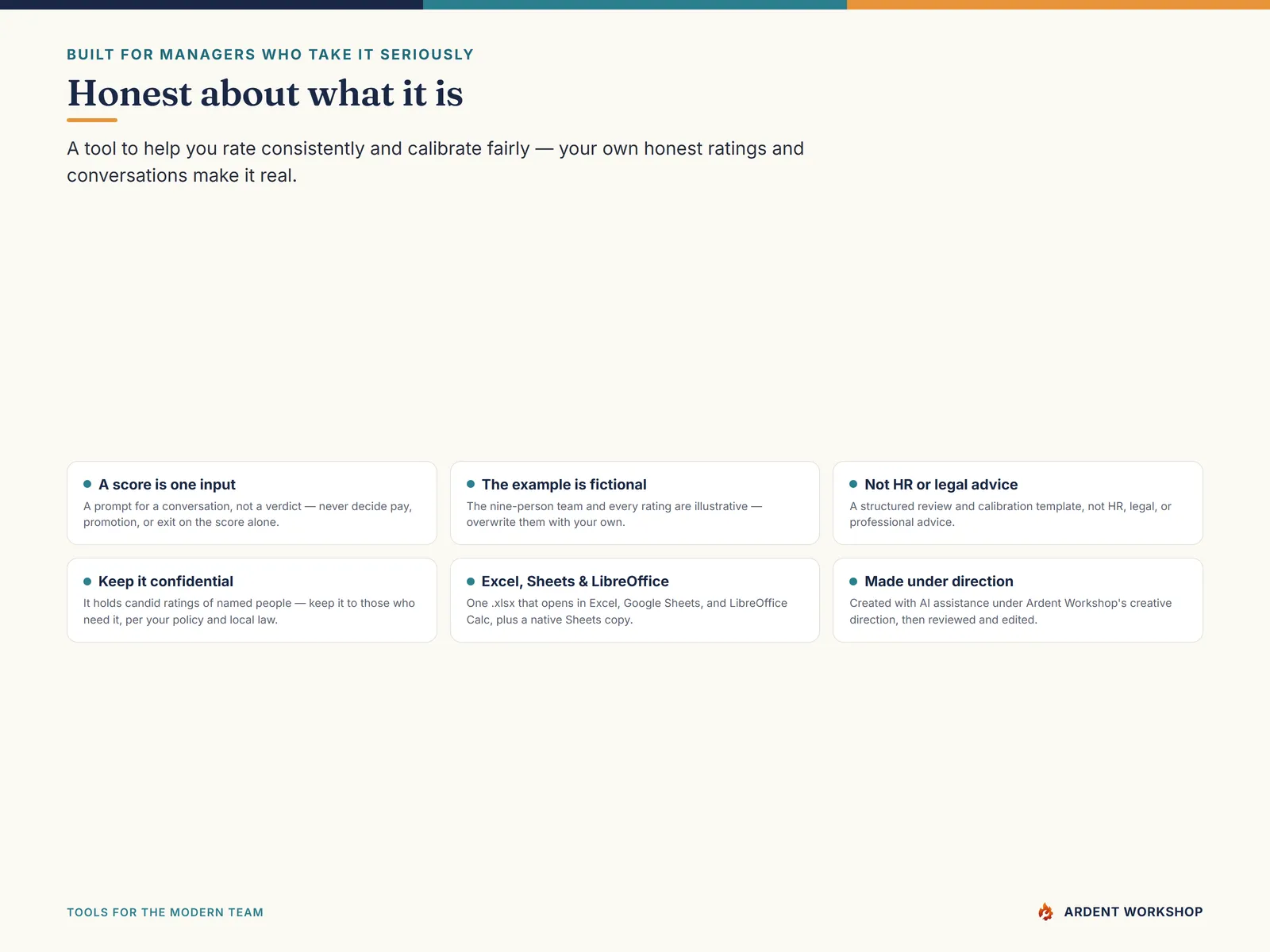The image size is (1270, 952).
Task: Click the 'TOOLS FOR THE MODERN TEAM' footer text
Action: coord(165,912)
